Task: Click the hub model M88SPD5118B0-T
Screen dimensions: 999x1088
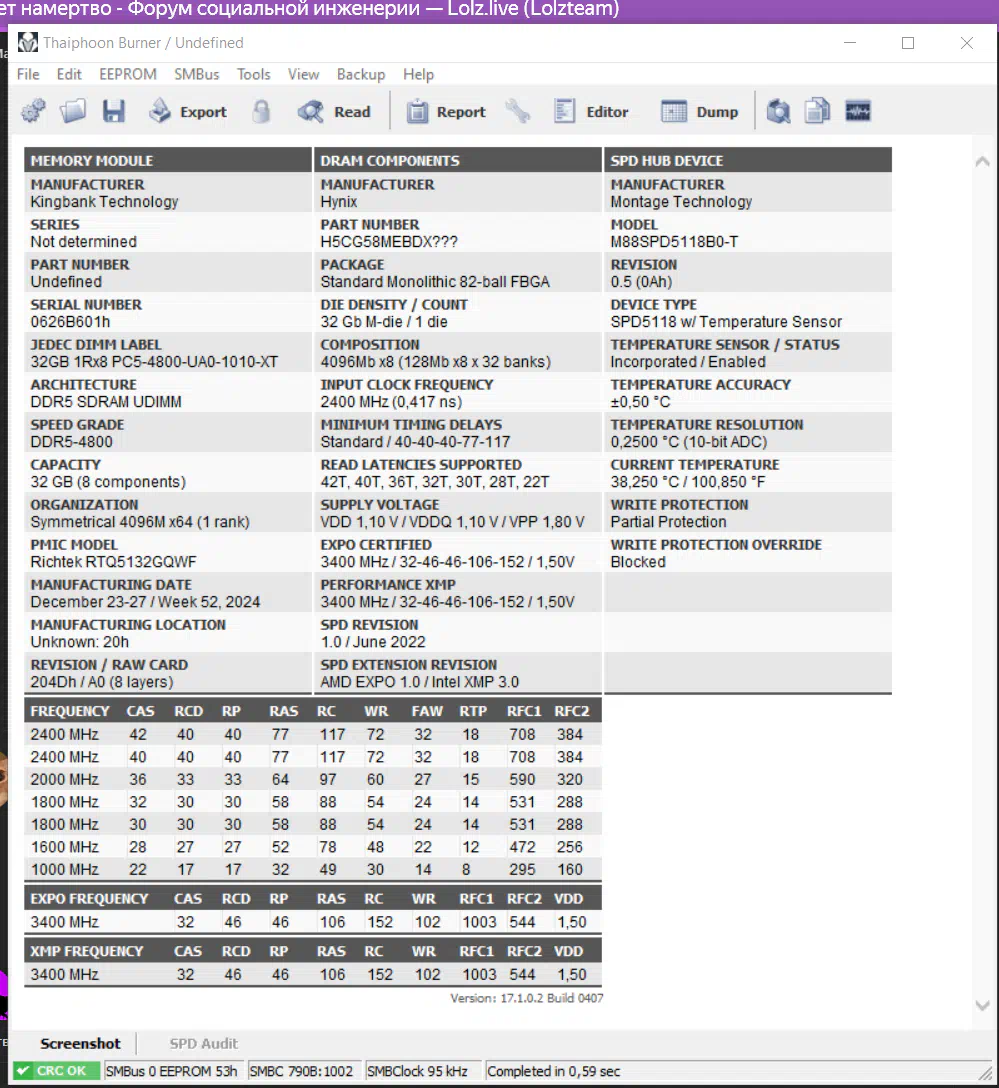Action: coord(674,242)
